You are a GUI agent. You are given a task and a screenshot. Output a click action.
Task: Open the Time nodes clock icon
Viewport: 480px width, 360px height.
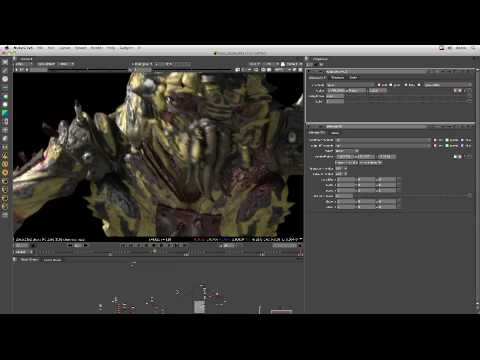coord(5,79)
